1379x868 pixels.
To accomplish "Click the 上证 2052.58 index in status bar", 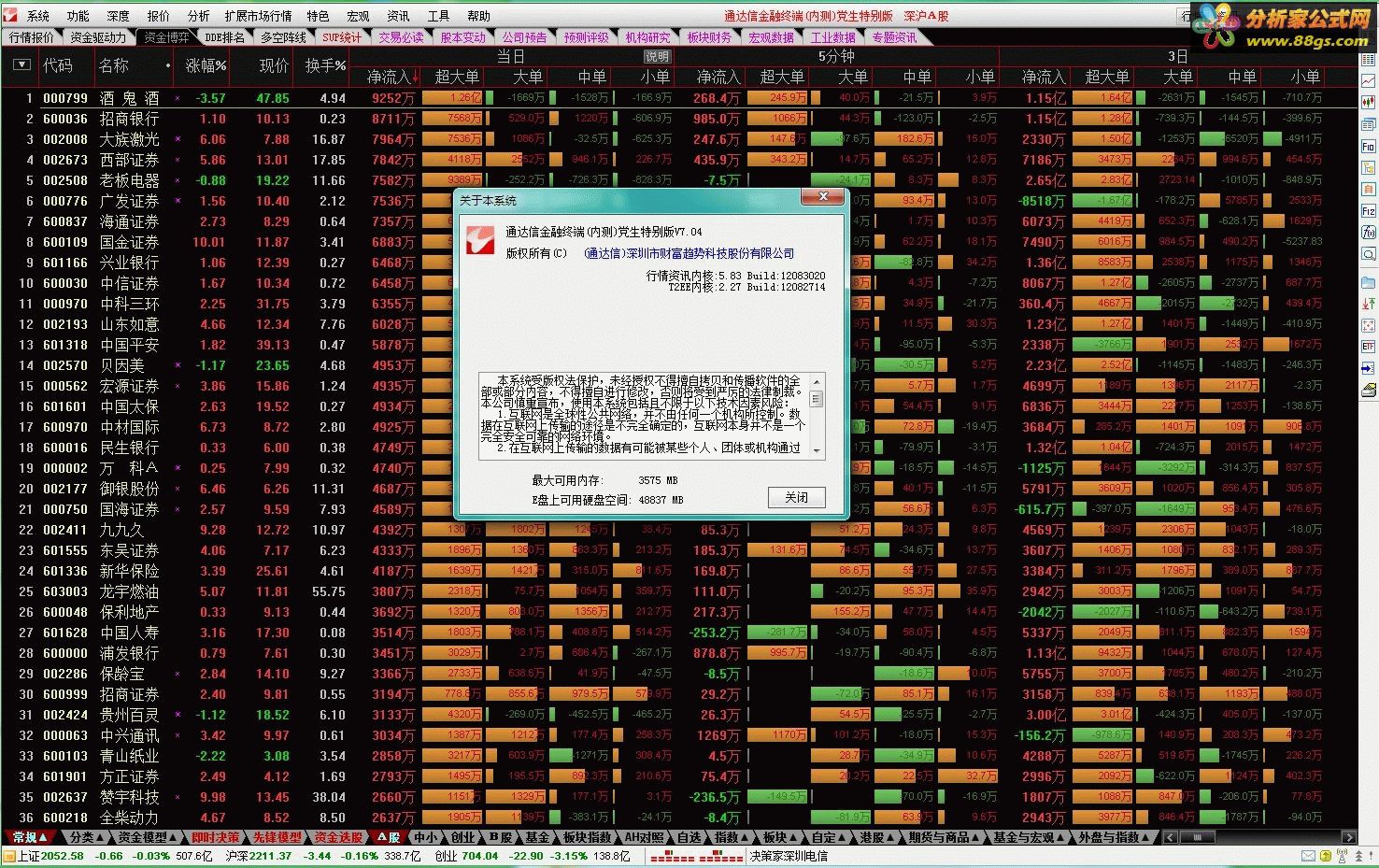I will tap(50, 856).
